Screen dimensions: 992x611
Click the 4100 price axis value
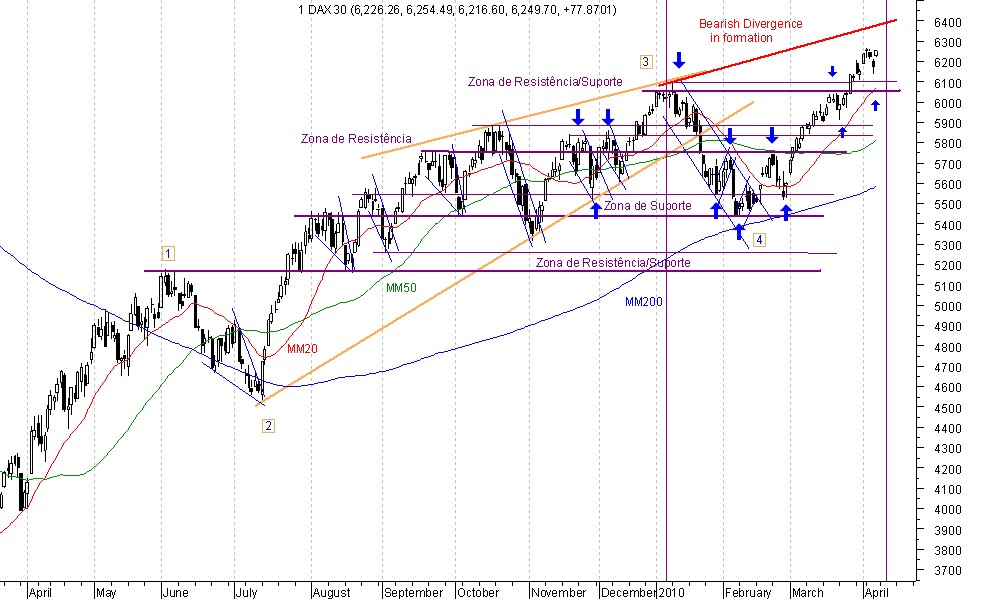[948, 490]
